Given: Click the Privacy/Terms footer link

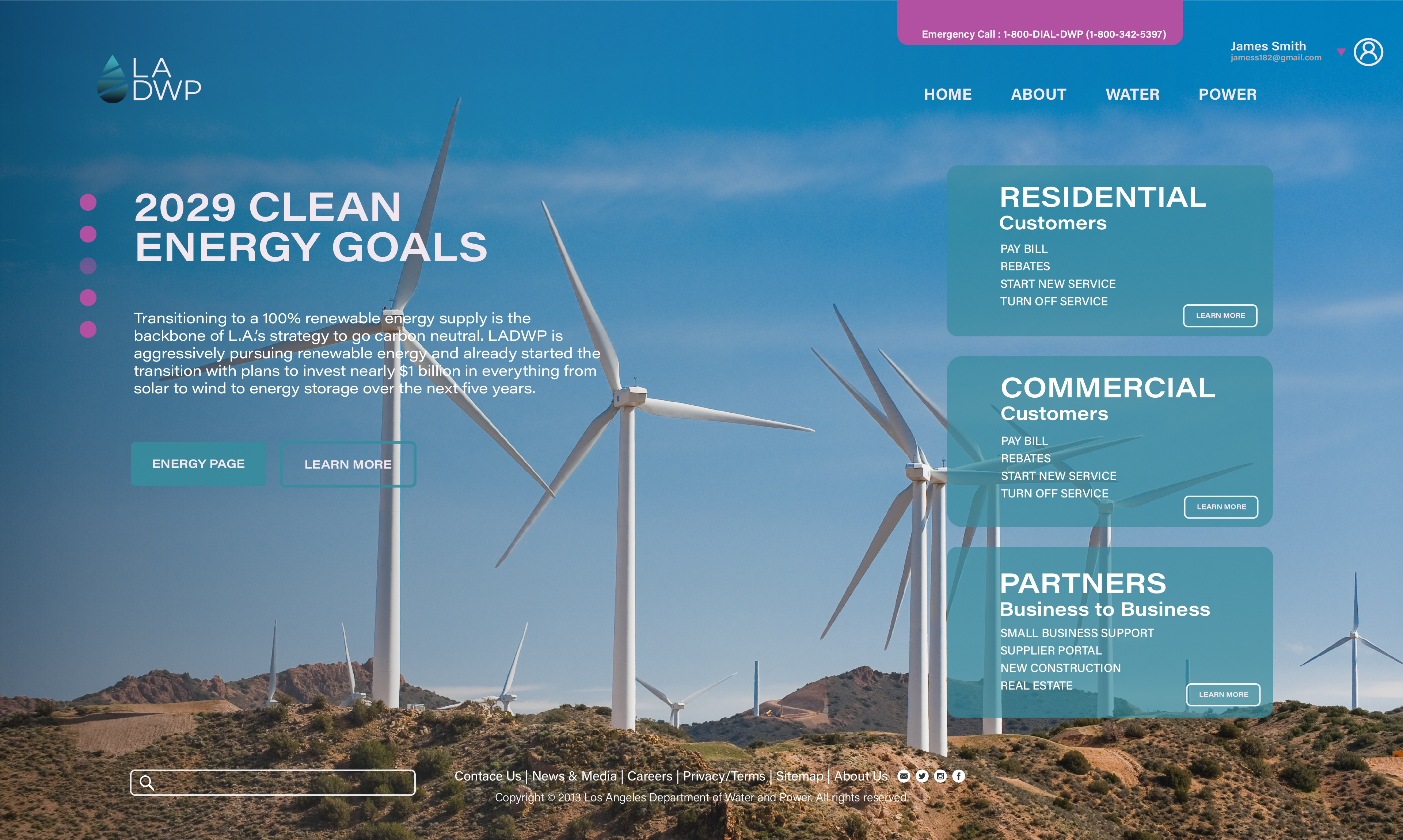Looking at the screenshot, I should point(723,776).
